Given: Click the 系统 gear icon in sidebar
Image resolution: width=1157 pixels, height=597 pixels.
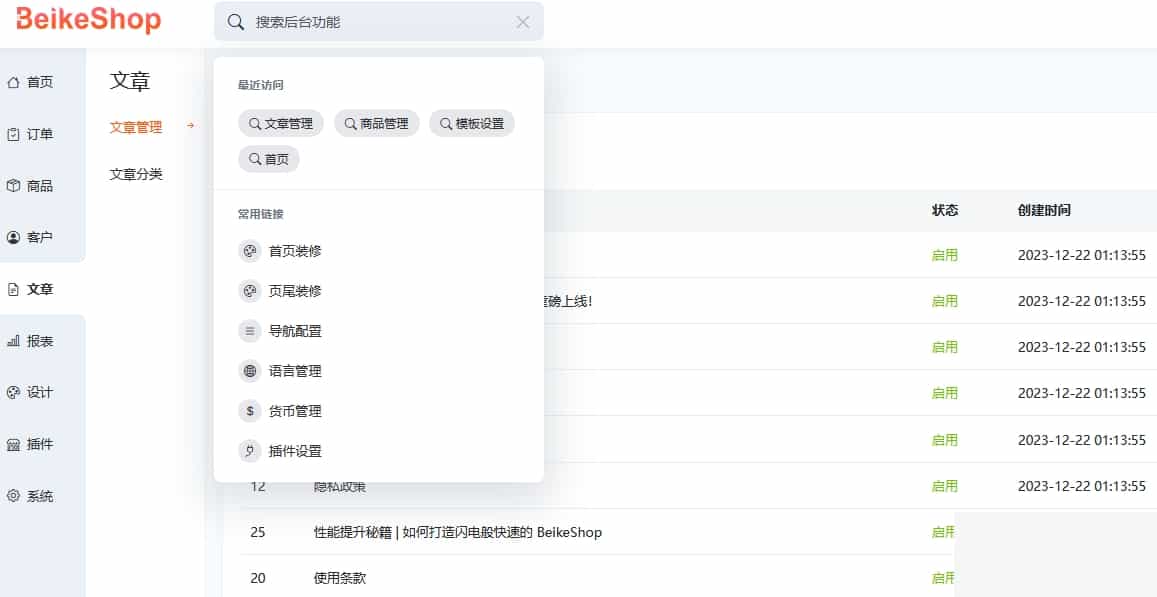Looking at the screenshot, I should coord(13,496).
